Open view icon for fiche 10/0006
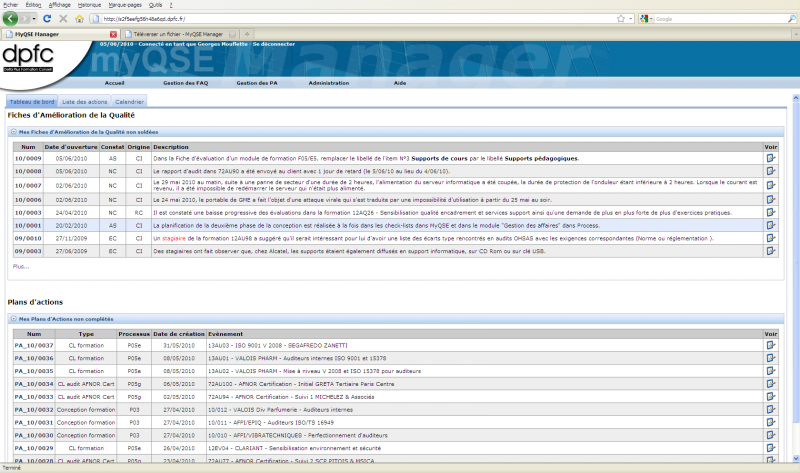The image size is (800, 473). pyautogui.click(x=770, y=200)
